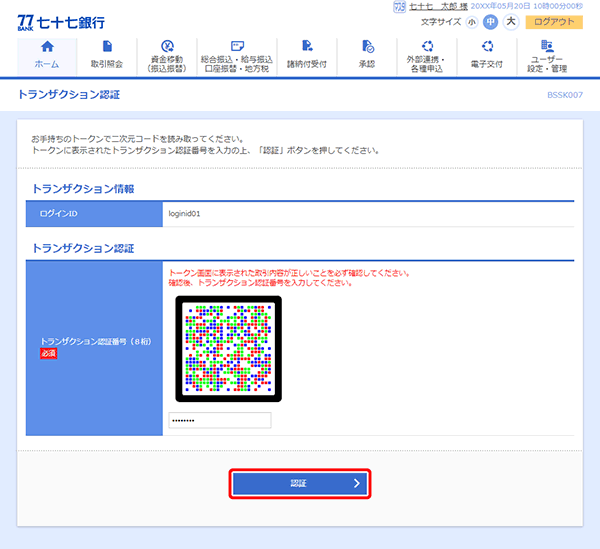Set font size to medium (中)

[x=491, y=22]
